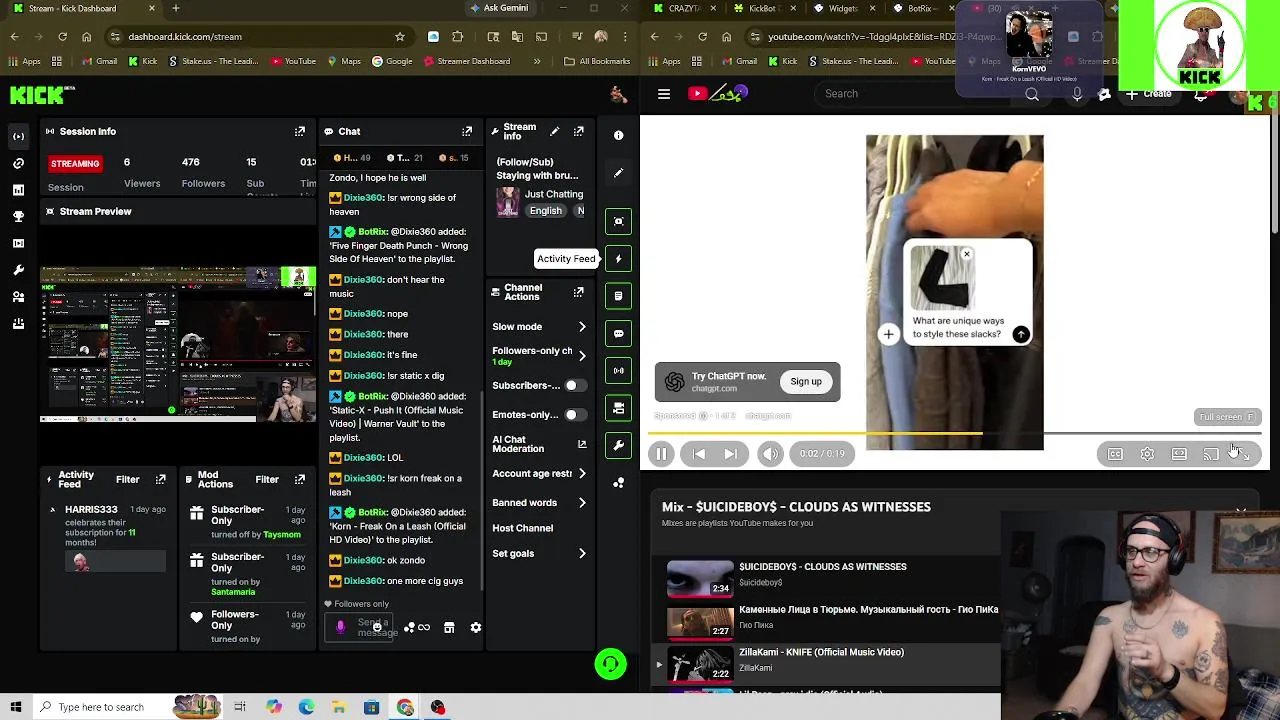Pop out the Mod Actions panel
The width and height of the screenshot is (1280, 720).
299,479
